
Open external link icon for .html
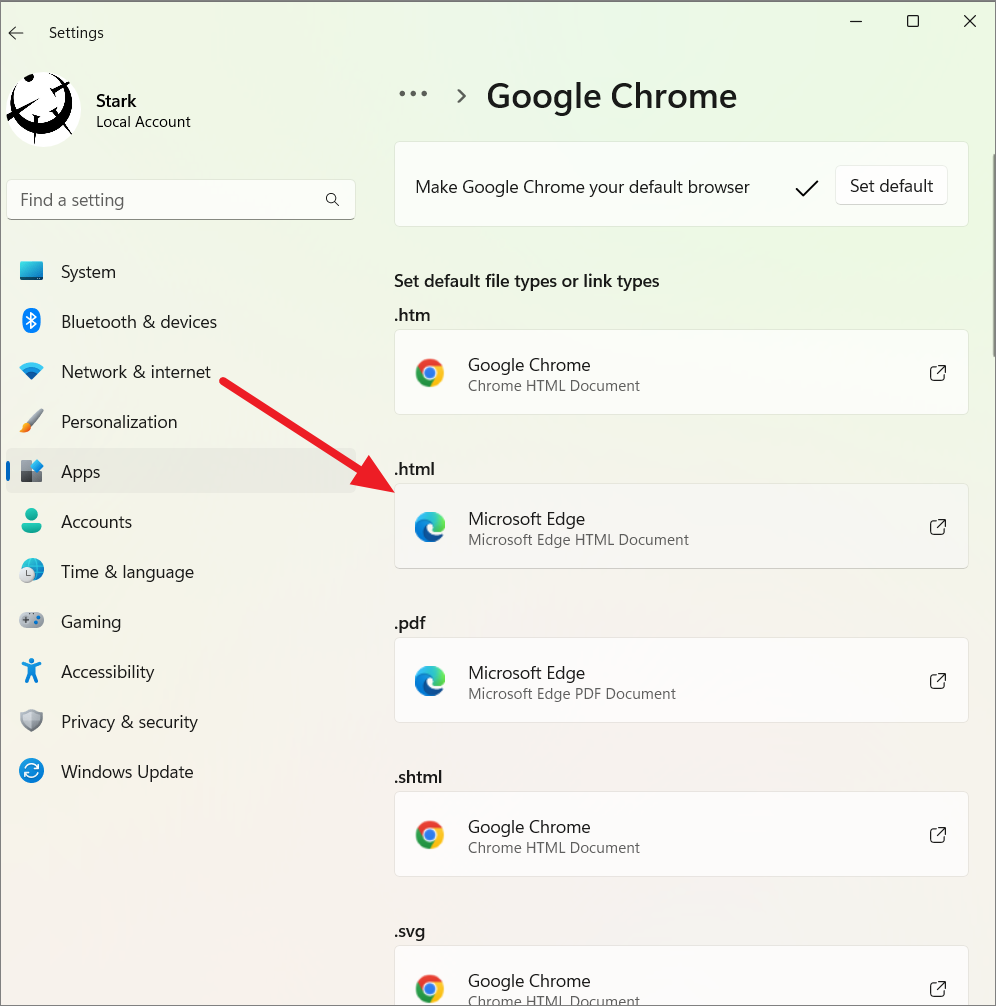[x=938, y=527]
